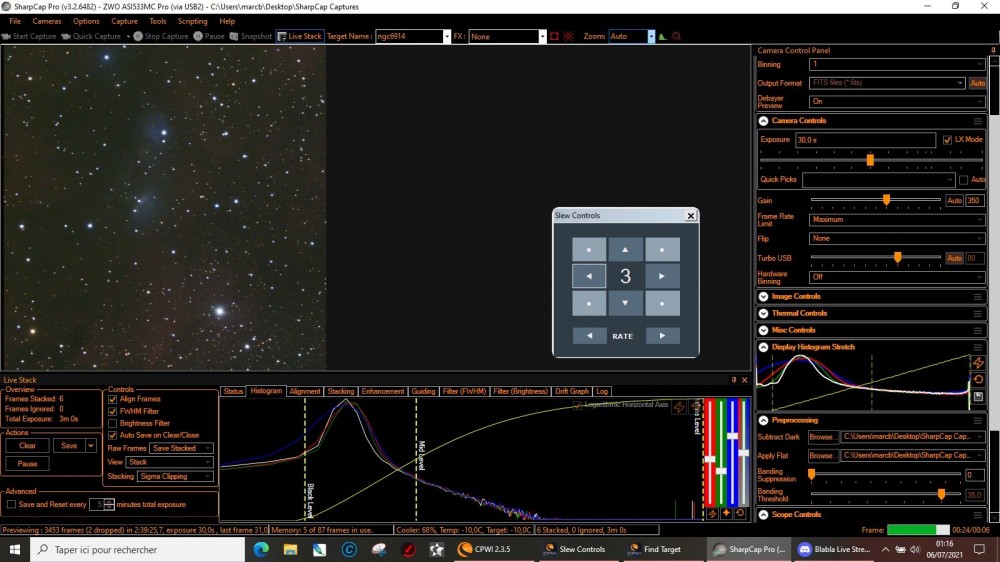Click the Gain slider handle
The height and width of the screenshot is (562, 1000).
(x=886, y=200)
